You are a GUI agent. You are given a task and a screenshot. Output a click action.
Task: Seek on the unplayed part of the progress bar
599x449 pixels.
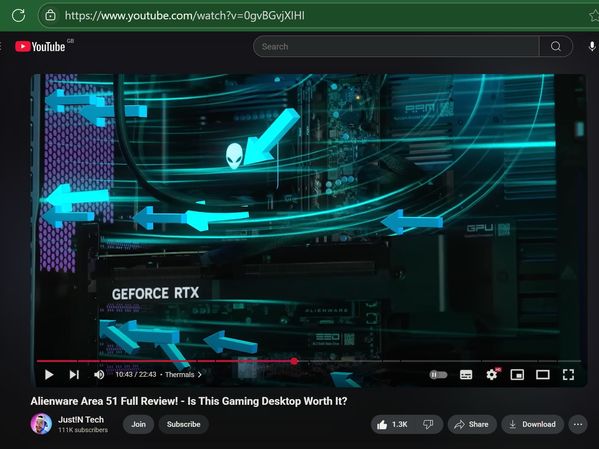tap(439, 361)
